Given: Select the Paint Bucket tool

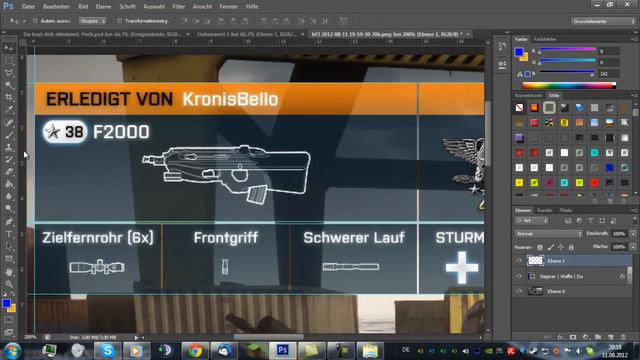Looking at the screenshot, I should [x=9, y=184].
